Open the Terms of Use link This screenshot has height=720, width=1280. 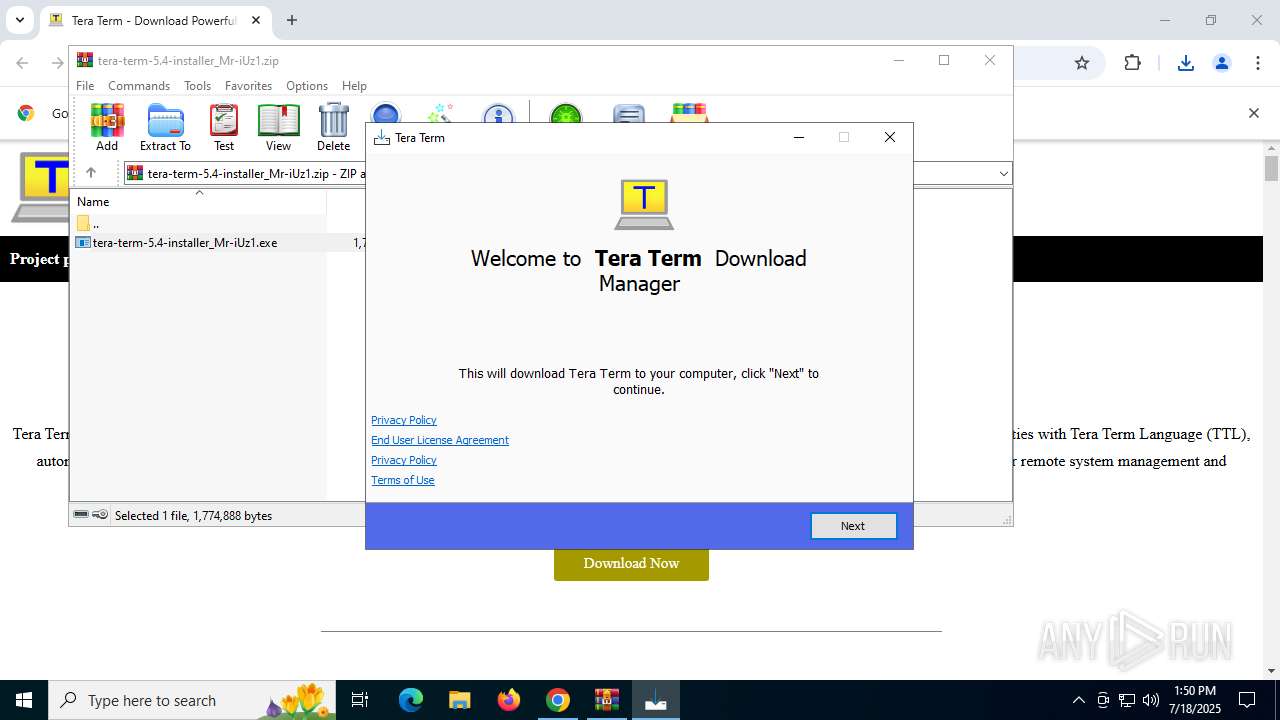click(x=403, y=480)
